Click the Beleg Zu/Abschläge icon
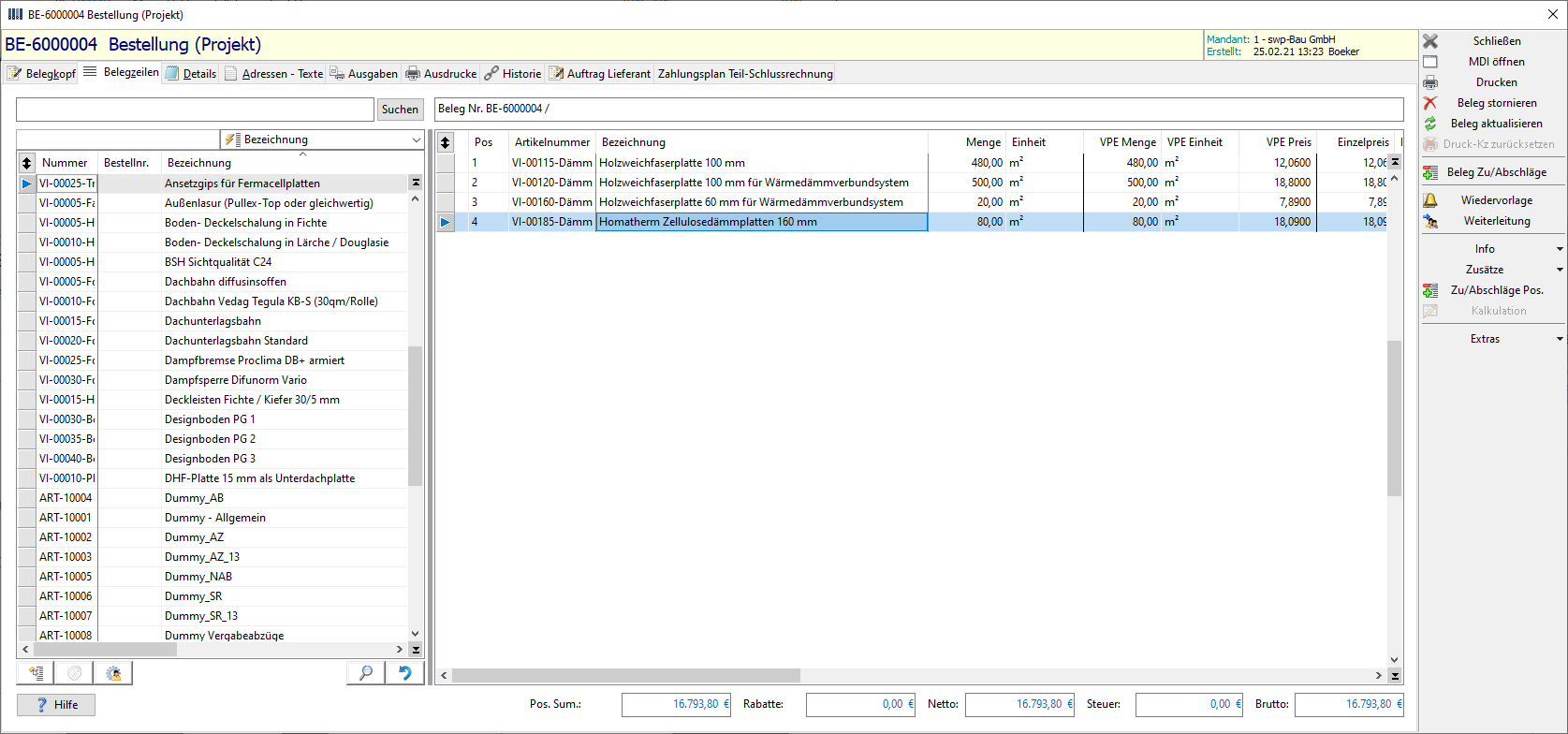The width and height of the screenshot is (1568, 734). tap(1430, 172)
